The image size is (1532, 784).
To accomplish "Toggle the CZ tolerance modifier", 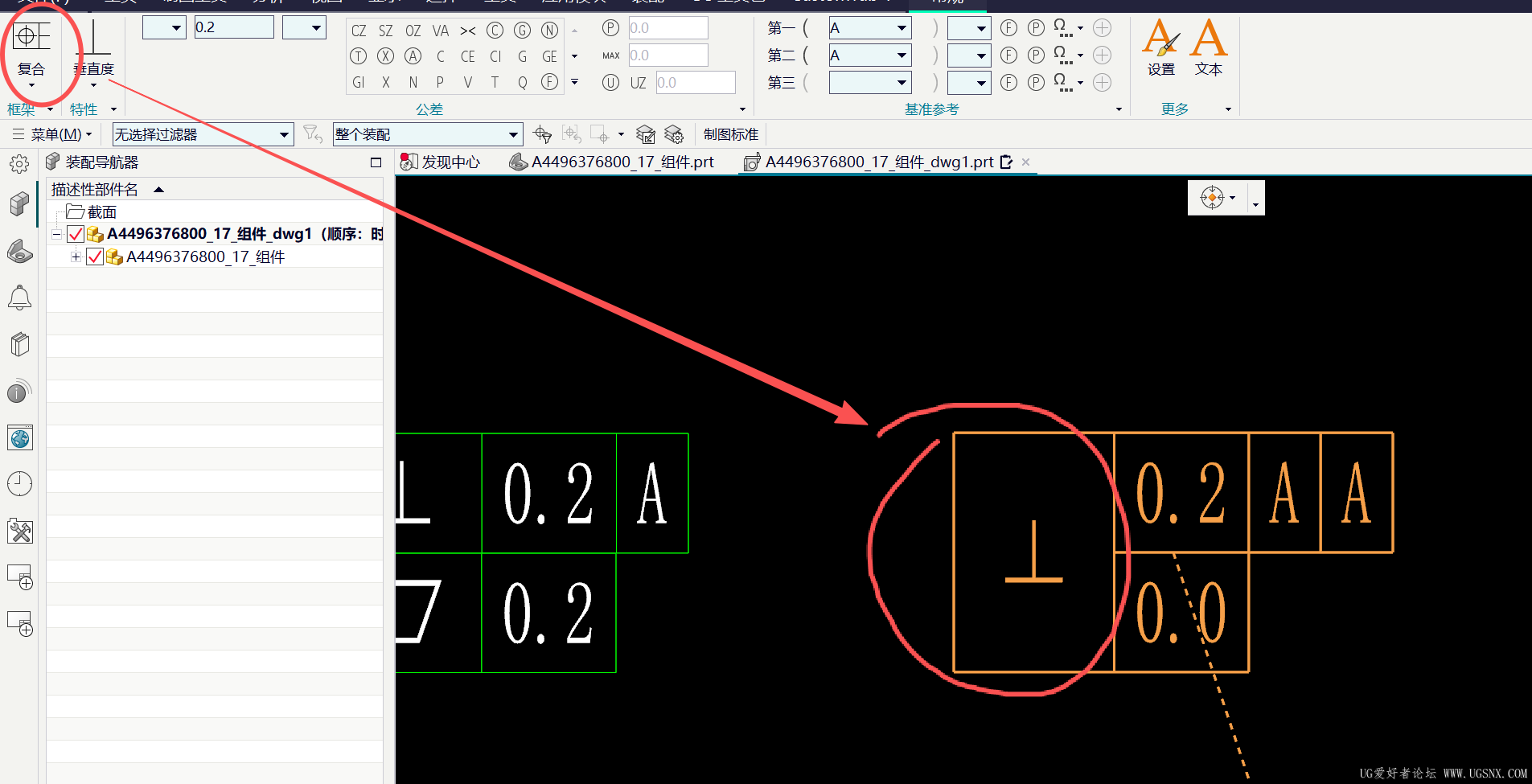I will 359,31.
